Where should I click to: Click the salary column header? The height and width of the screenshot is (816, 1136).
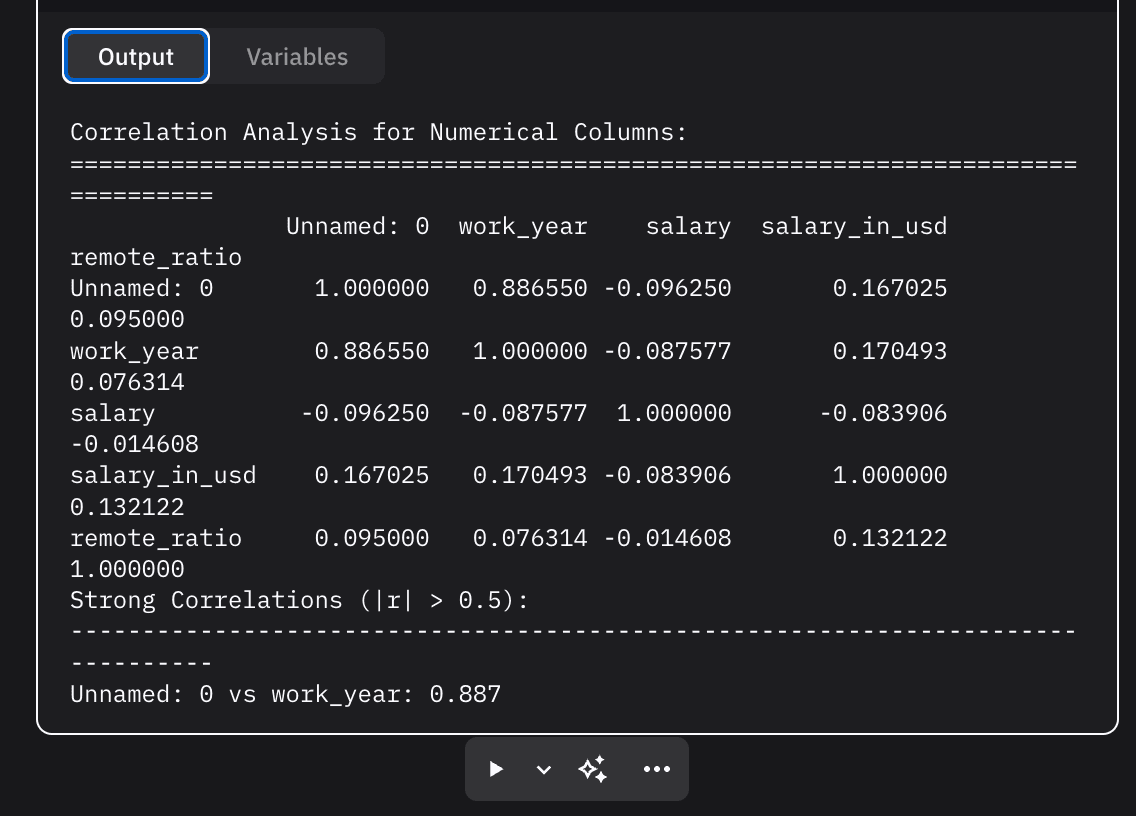688,227
